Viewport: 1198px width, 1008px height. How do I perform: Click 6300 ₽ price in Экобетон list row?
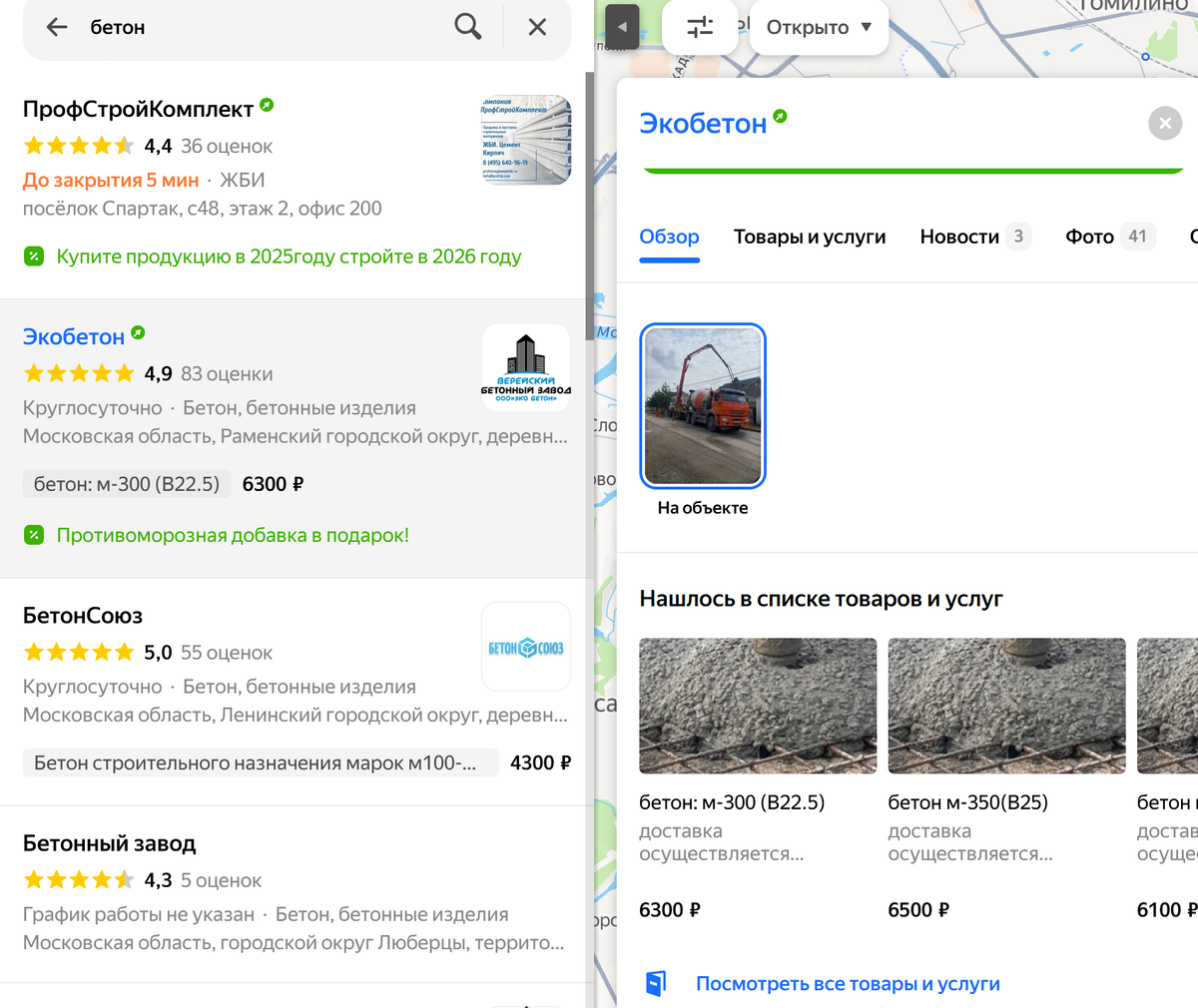tap(273, 484)
